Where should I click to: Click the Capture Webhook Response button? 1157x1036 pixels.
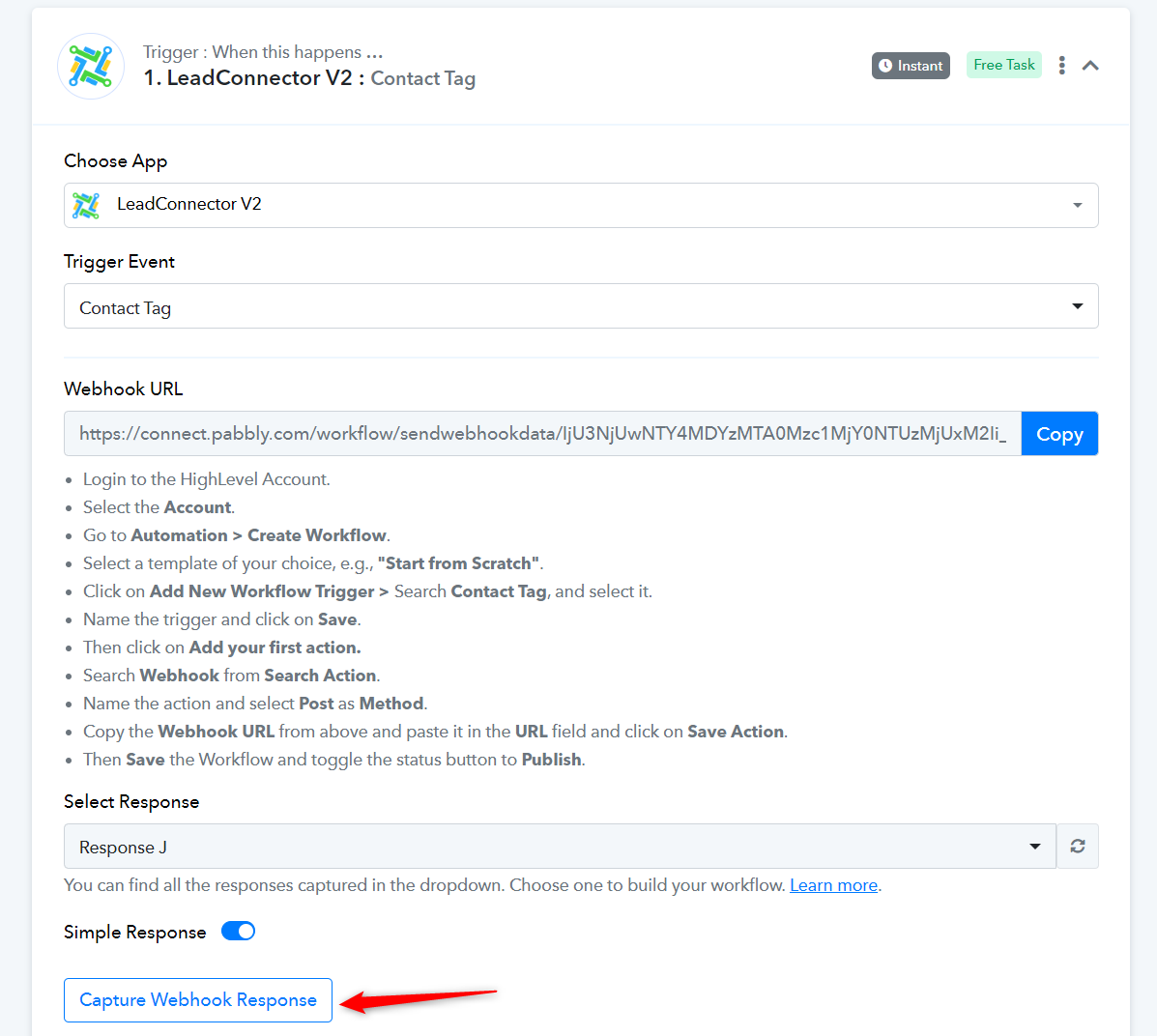(198, 1000)
